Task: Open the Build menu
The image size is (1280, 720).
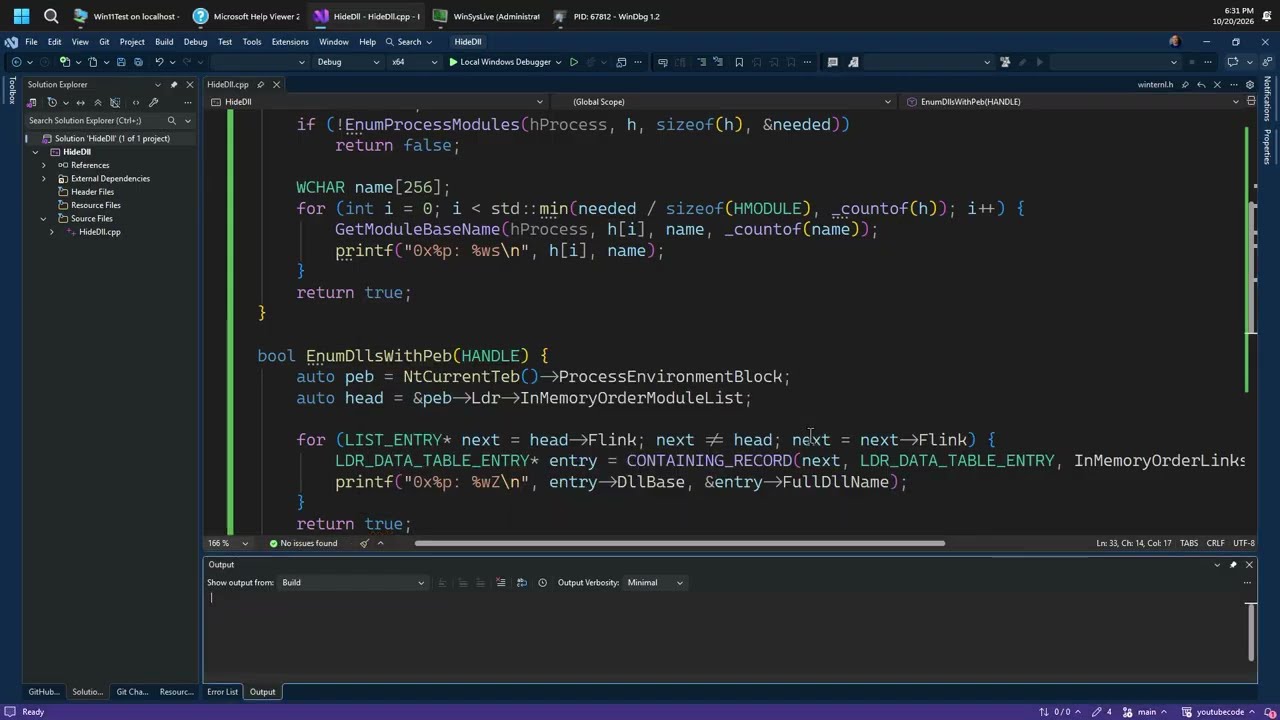Action: [x=164, y=42]
